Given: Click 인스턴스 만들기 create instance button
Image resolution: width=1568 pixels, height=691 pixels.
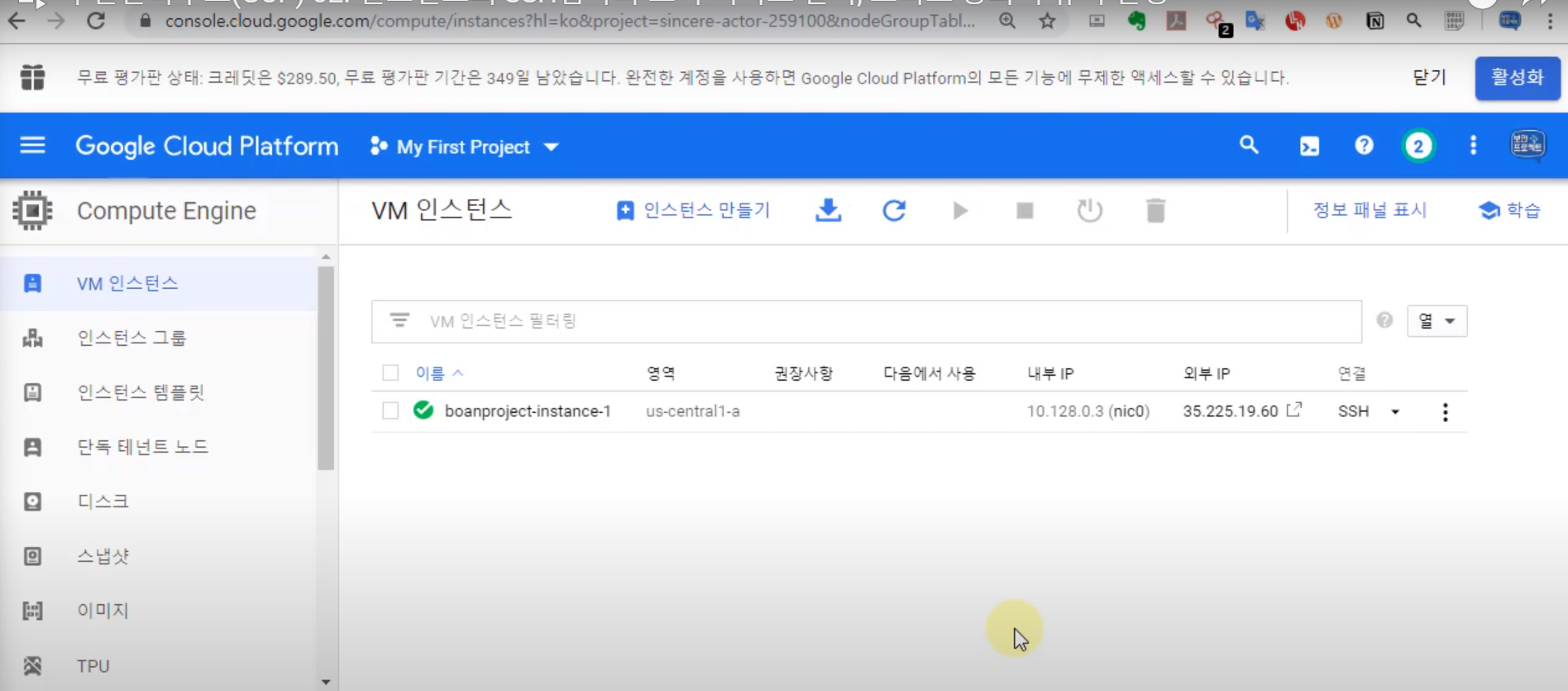Looking at the screenshot, I should [693, 210].
